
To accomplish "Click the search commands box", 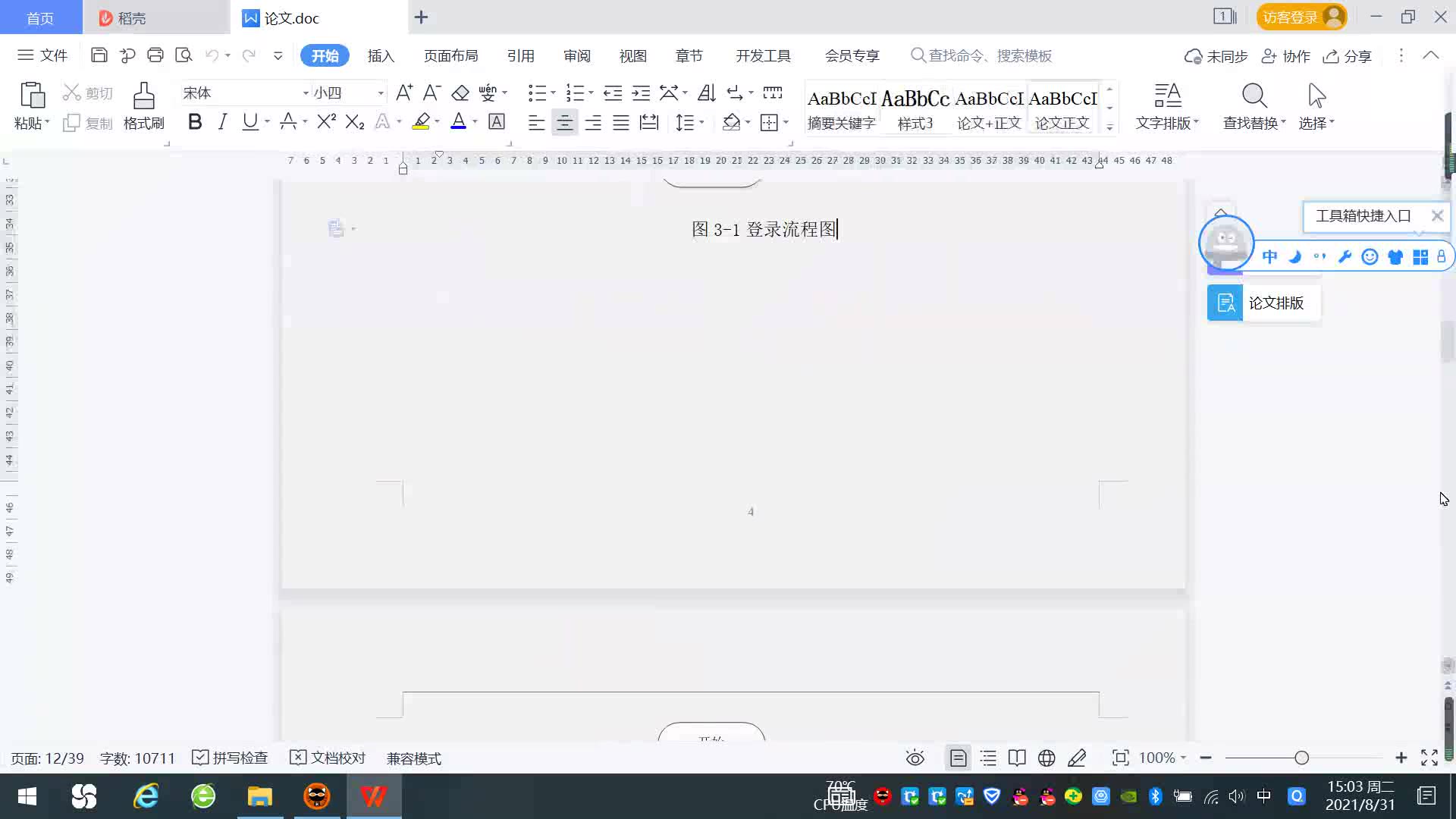I will coord(982,55).
